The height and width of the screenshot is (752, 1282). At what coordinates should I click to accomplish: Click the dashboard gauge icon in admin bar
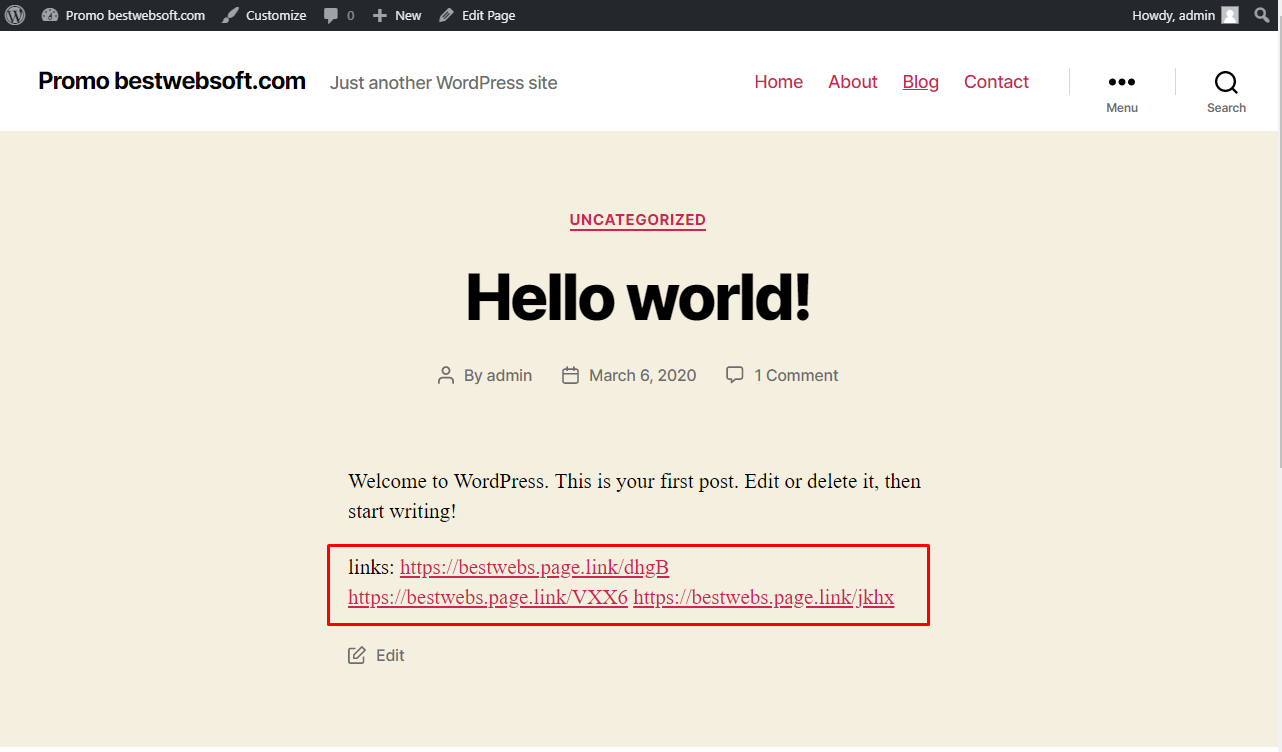pyautogui.click(x=50, y=15)
